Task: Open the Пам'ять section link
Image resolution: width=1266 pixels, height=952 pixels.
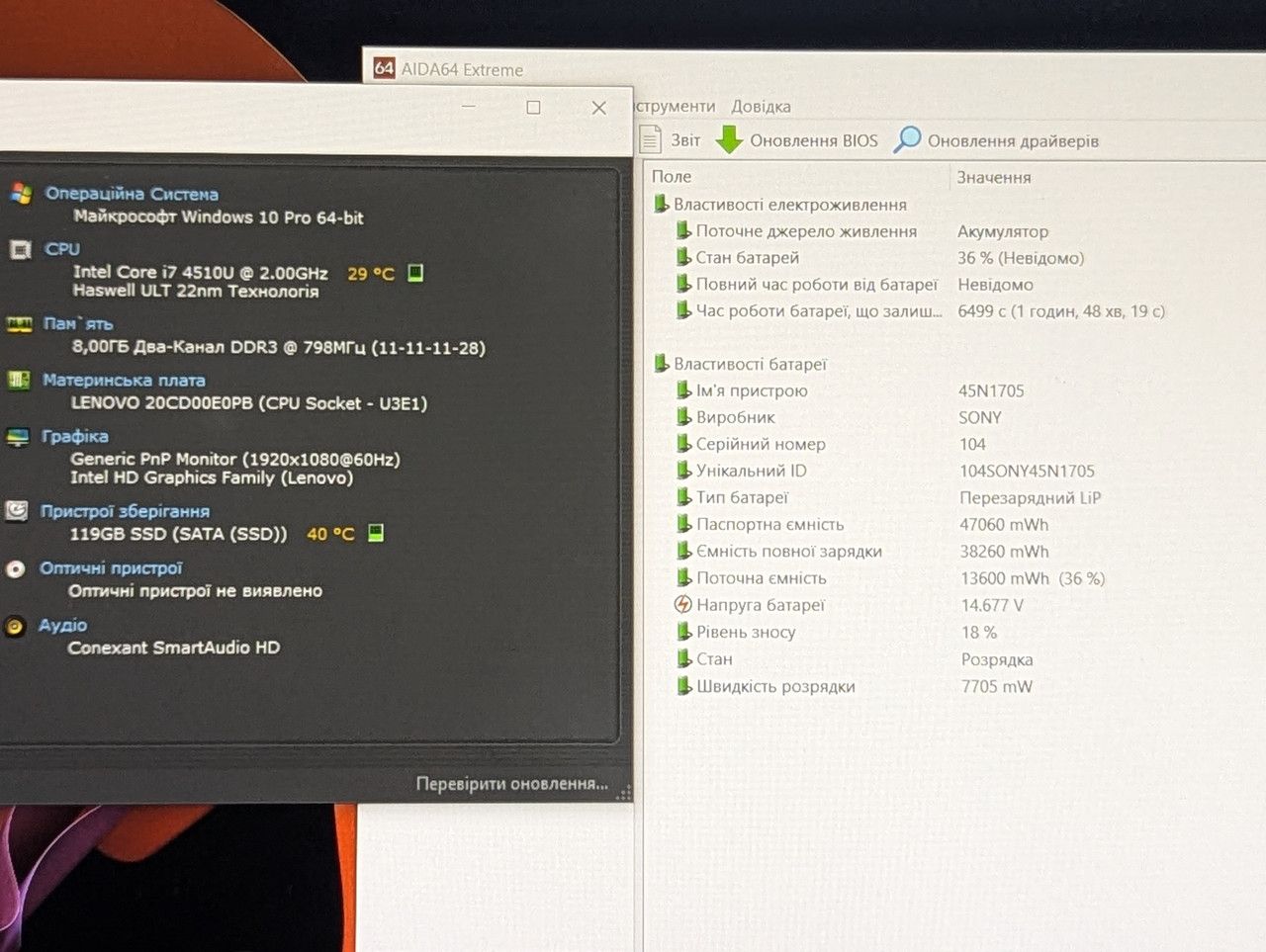Action: click(x=78, y=324)
